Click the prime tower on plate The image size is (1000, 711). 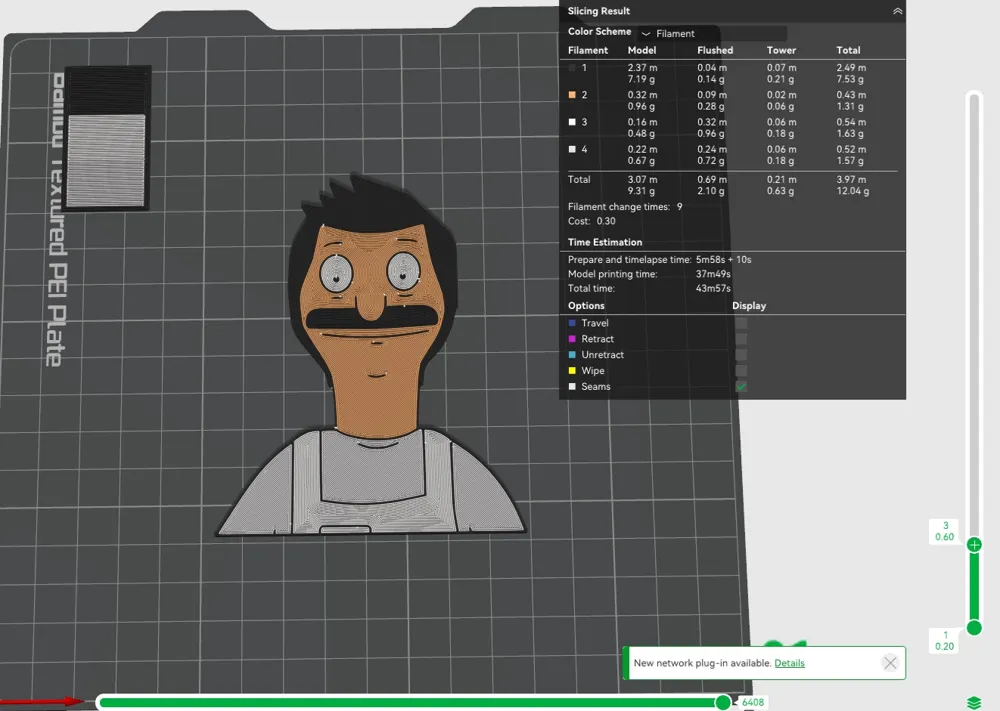point(107,138)
